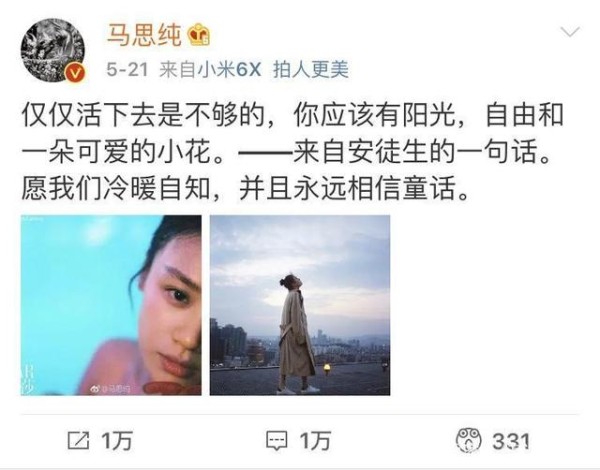Open the 马思纯 username link
Viewport: 600px width, 470px height.
point(144,35)
